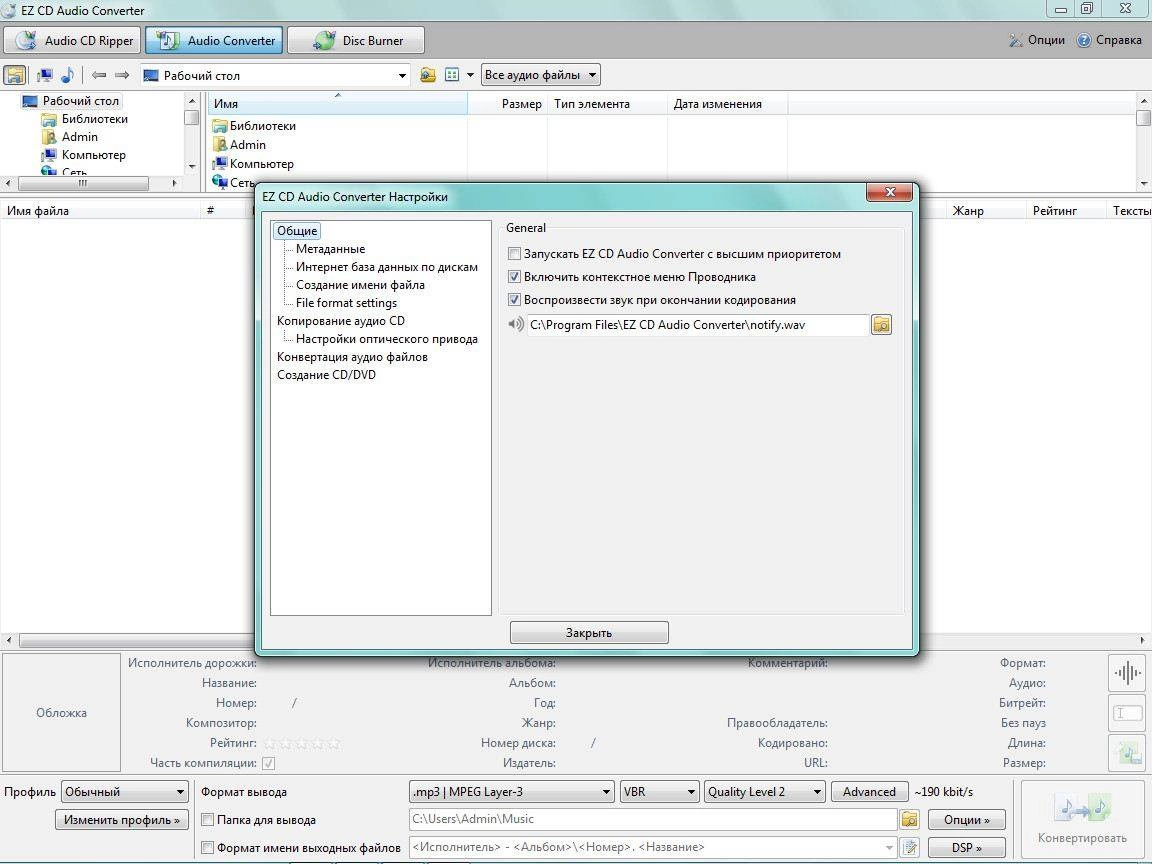Click the notify.wav path field
1152x864 pixels.
pos(698,325)
